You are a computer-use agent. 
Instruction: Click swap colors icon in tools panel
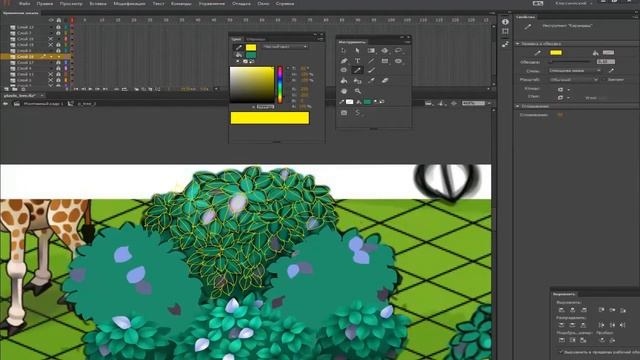coord(382,102)
